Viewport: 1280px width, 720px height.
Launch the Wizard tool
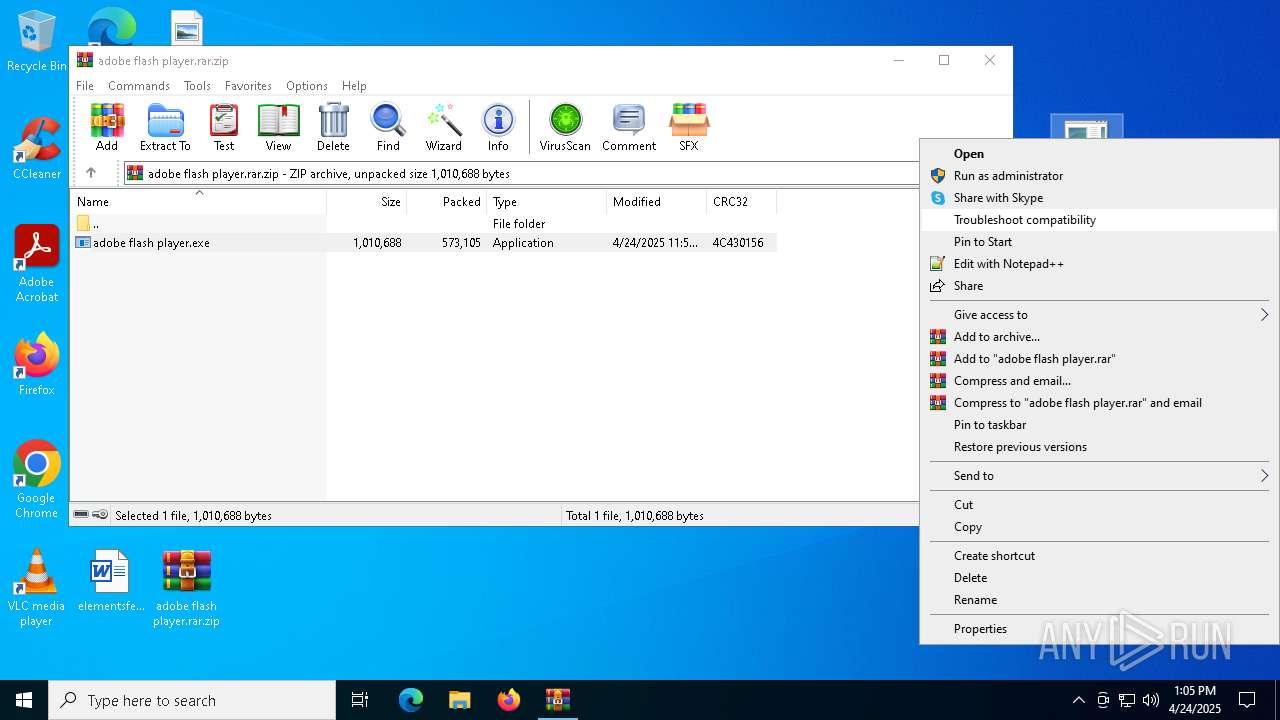pyautogui.click(x=444, y=128)
